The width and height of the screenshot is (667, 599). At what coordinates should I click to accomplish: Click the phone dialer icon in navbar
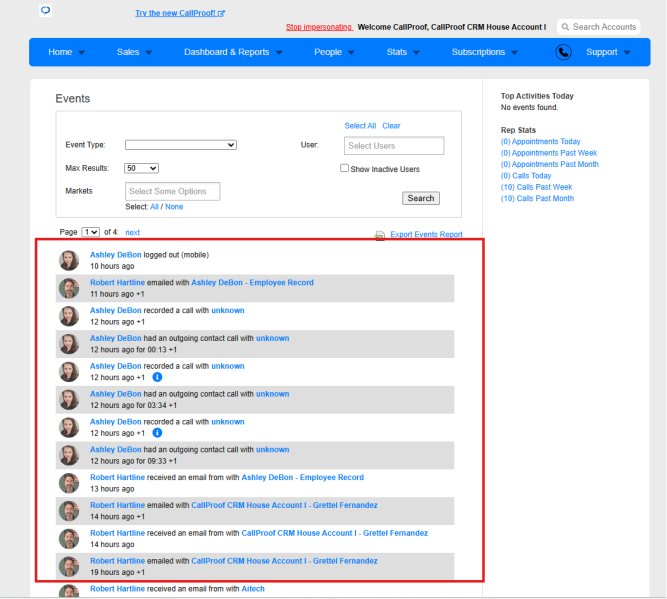(563, 52)
